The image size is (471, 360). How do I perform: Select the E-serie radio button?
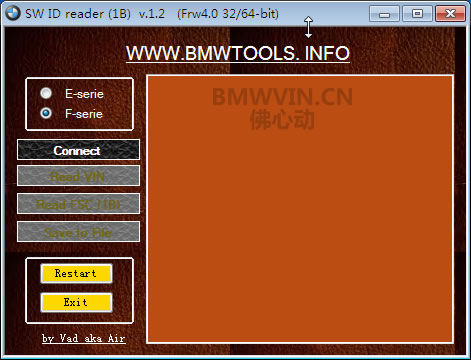coord(46,93)
